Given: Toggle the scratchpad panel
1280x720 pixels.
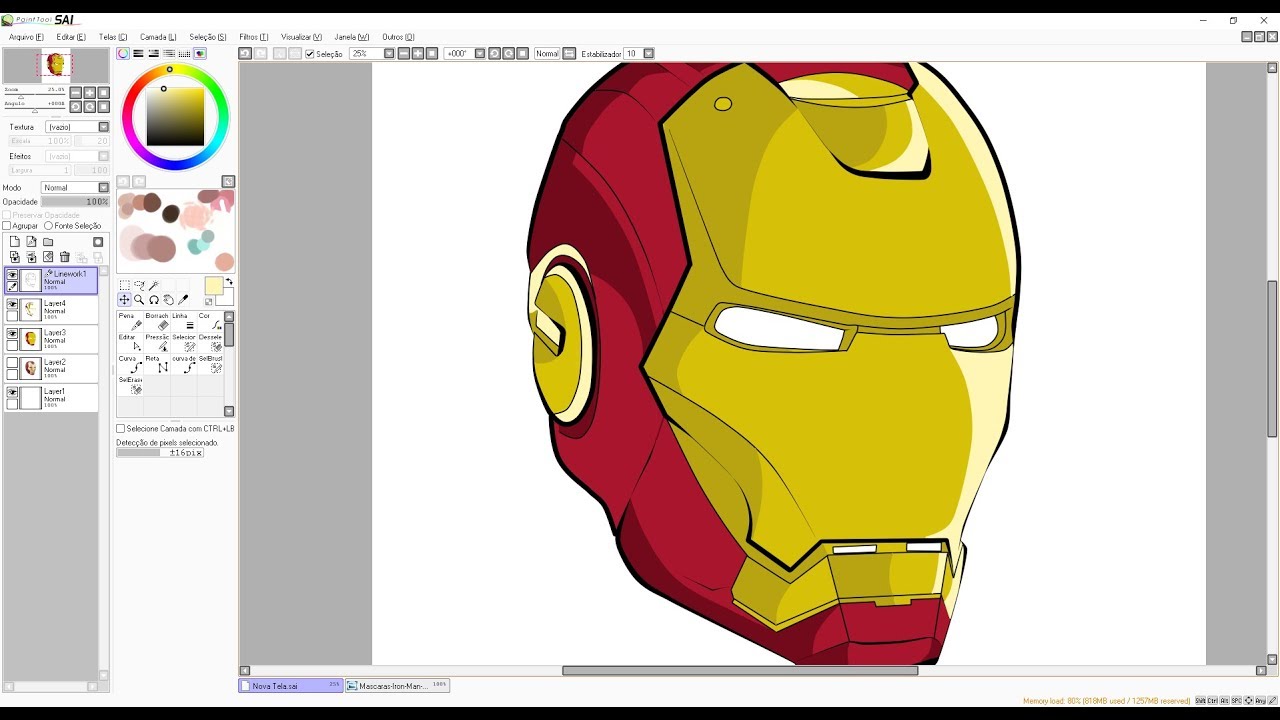Looking at the screenshot, I should coord(200,54).
